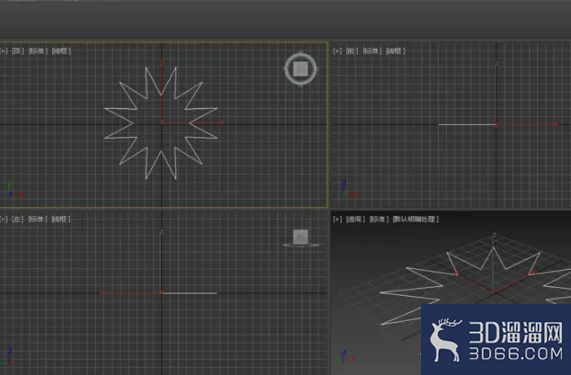Viewport: 571px width, 375px height.
Task: Select the white edge-on star line in Left viewport
Action: click(190, 293)
